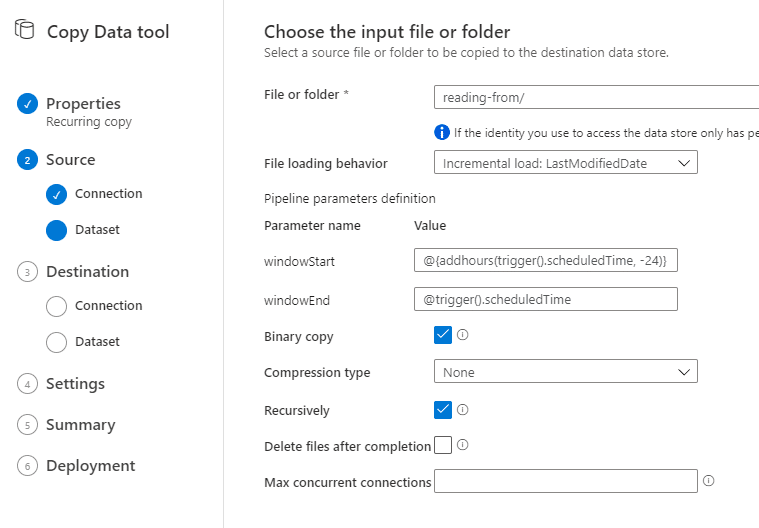Go to the Properties step
Image resolution: width=759 pixels, height=528 pixels.
pos(83,104)
